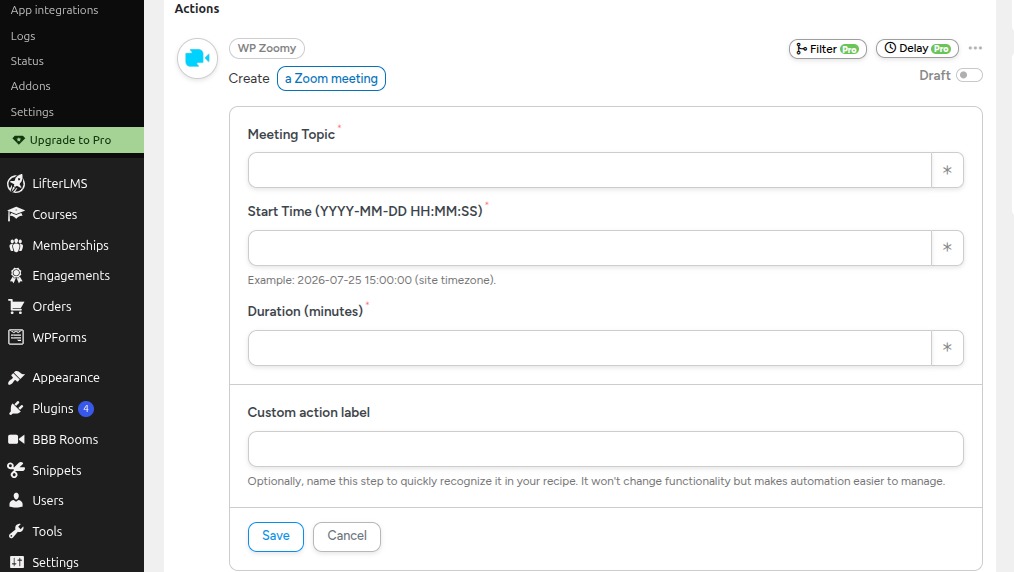Click the Duration token asterisk button
The height and width of the screenshot is (572, 1014).
tap(947, 348)
